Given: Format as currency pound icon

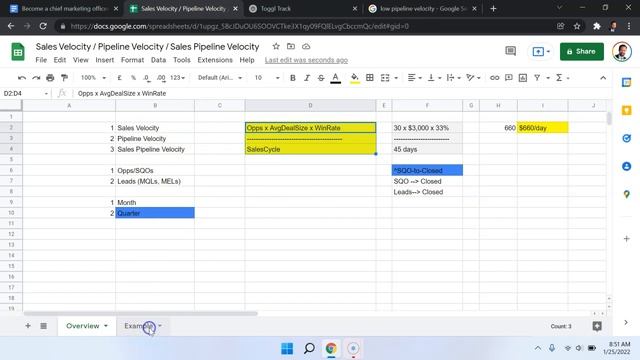Looking at the screenshot, I should tap(119, 78).
